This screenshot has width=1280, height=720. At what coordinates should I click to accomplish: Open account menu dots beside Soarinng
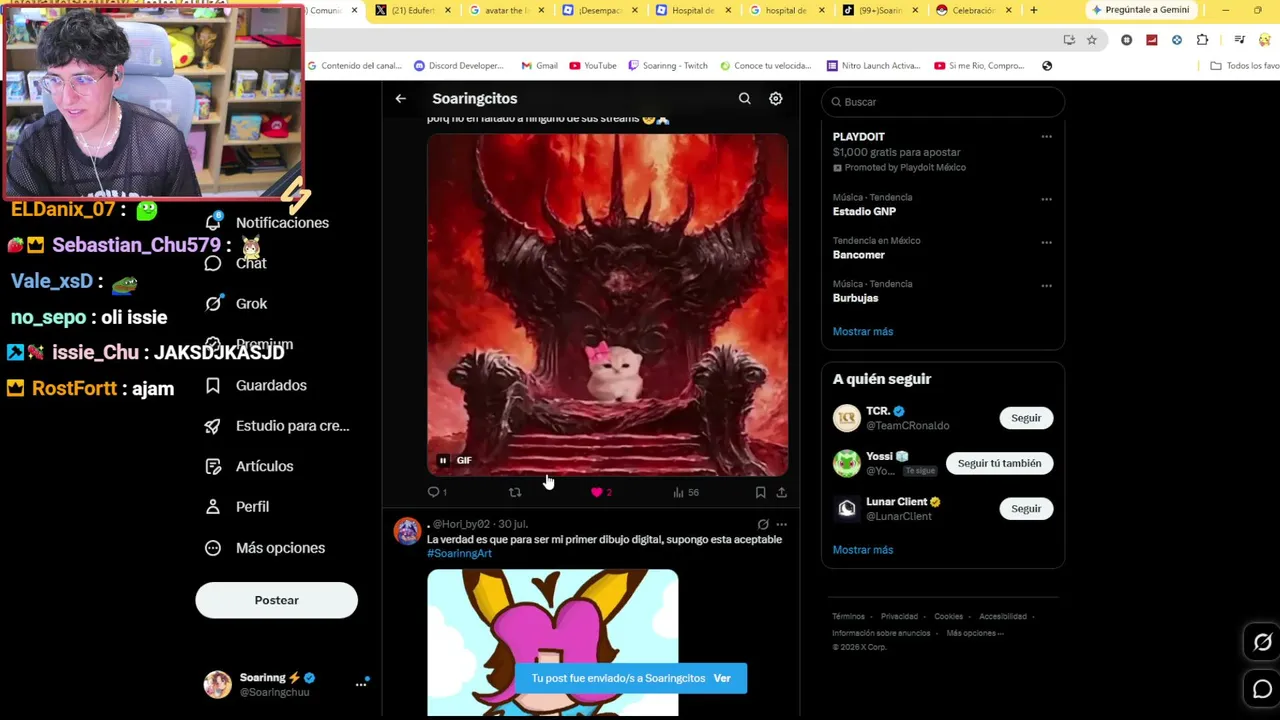(361, 684)
